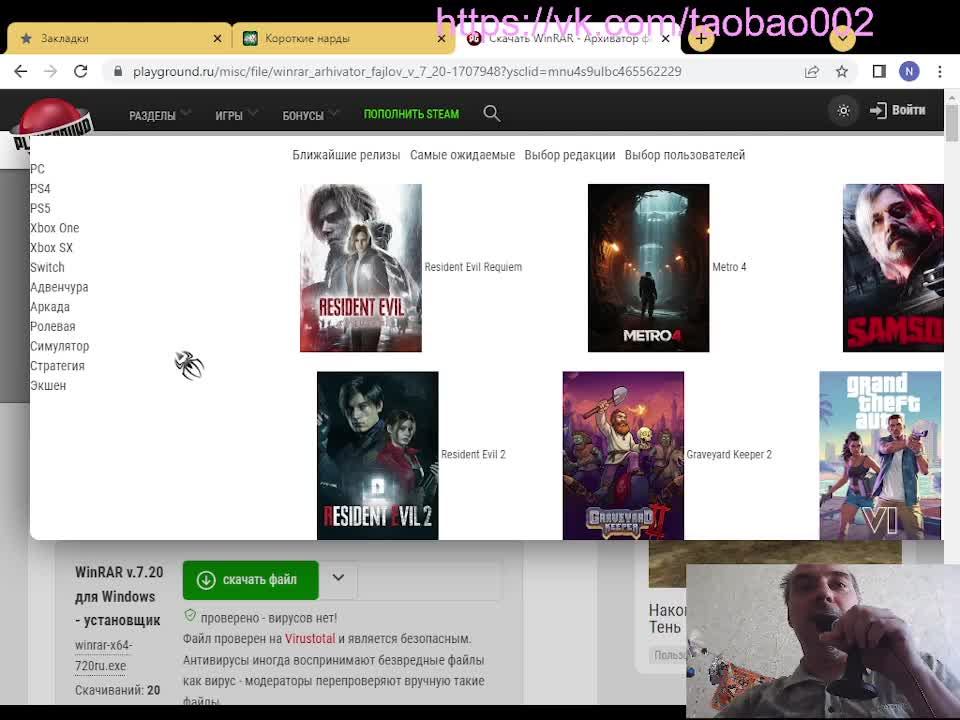Click ПОПОЛНИТЬ STEAM link
The width and height of the screenshot is (960, 720).
pyautogui.click(x=411, y=114)
